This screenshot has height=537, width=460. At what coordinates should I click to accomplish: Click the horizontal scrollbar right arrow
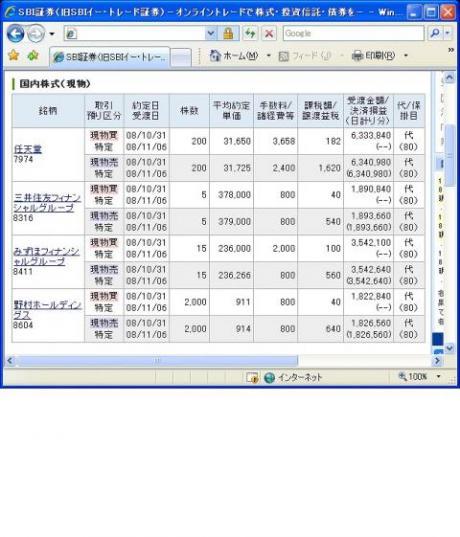tap(437, 360)
